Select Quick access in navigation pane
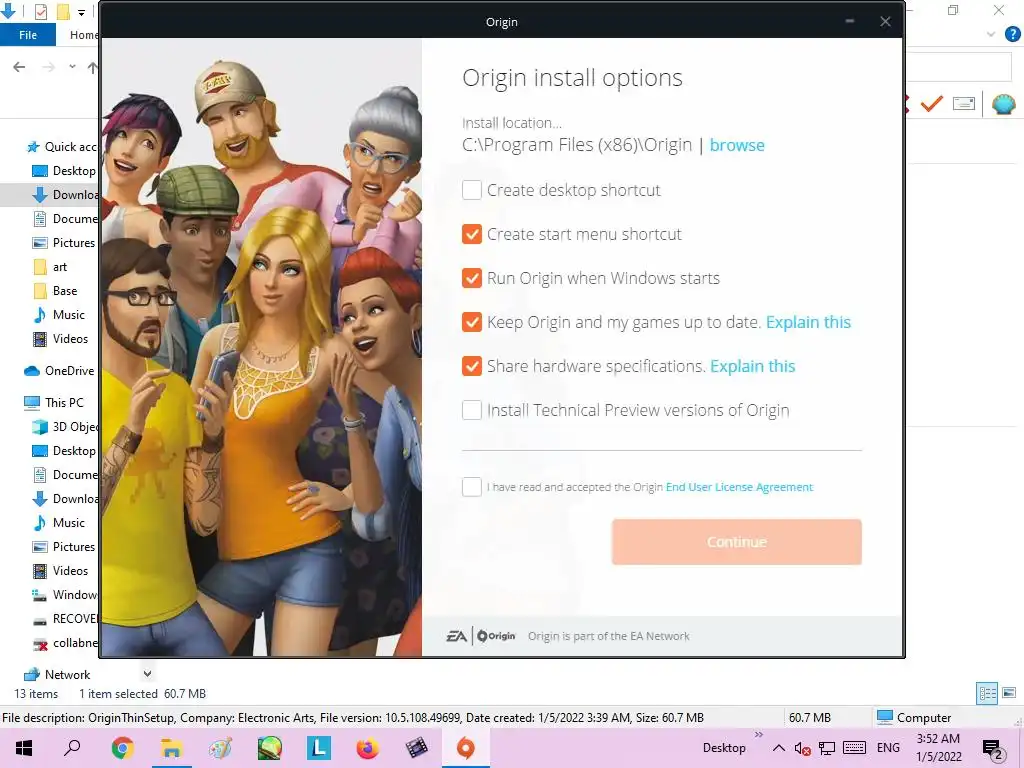Image resolution: width=1024 pixels, height=768 pixels. (62, 146)
